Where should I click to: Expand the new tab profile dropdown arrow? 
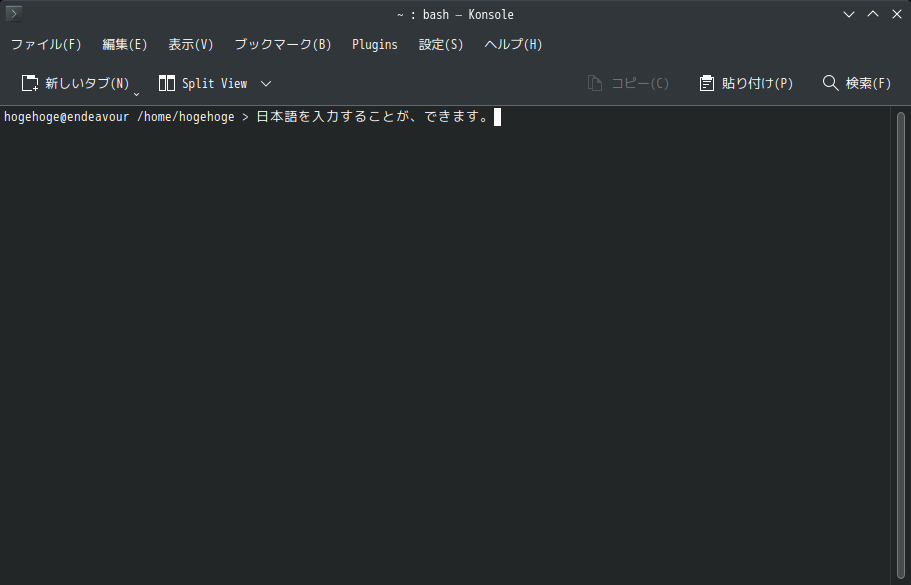(x=137, y=94)
